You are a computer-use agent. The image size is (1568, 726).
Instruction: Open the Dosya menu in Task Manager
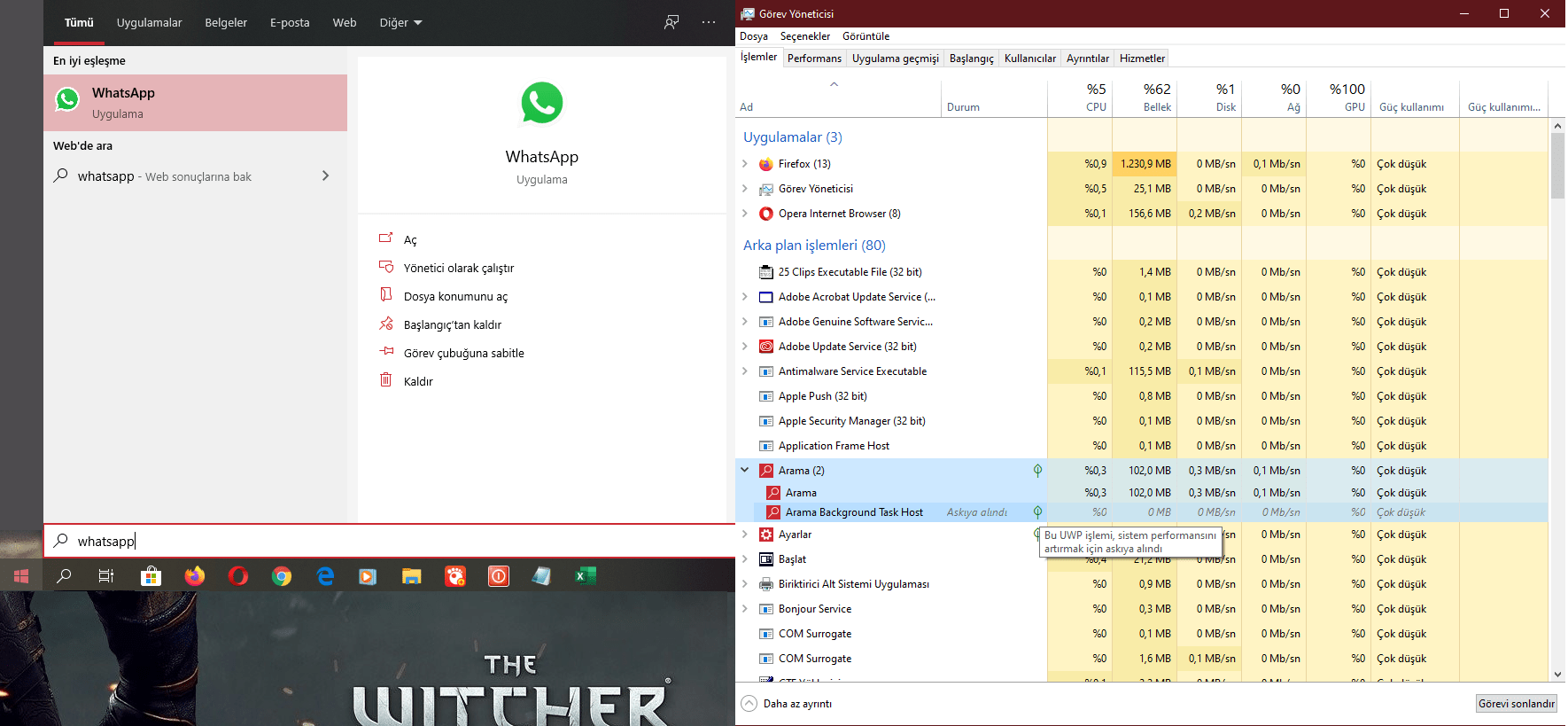point(754,36)
